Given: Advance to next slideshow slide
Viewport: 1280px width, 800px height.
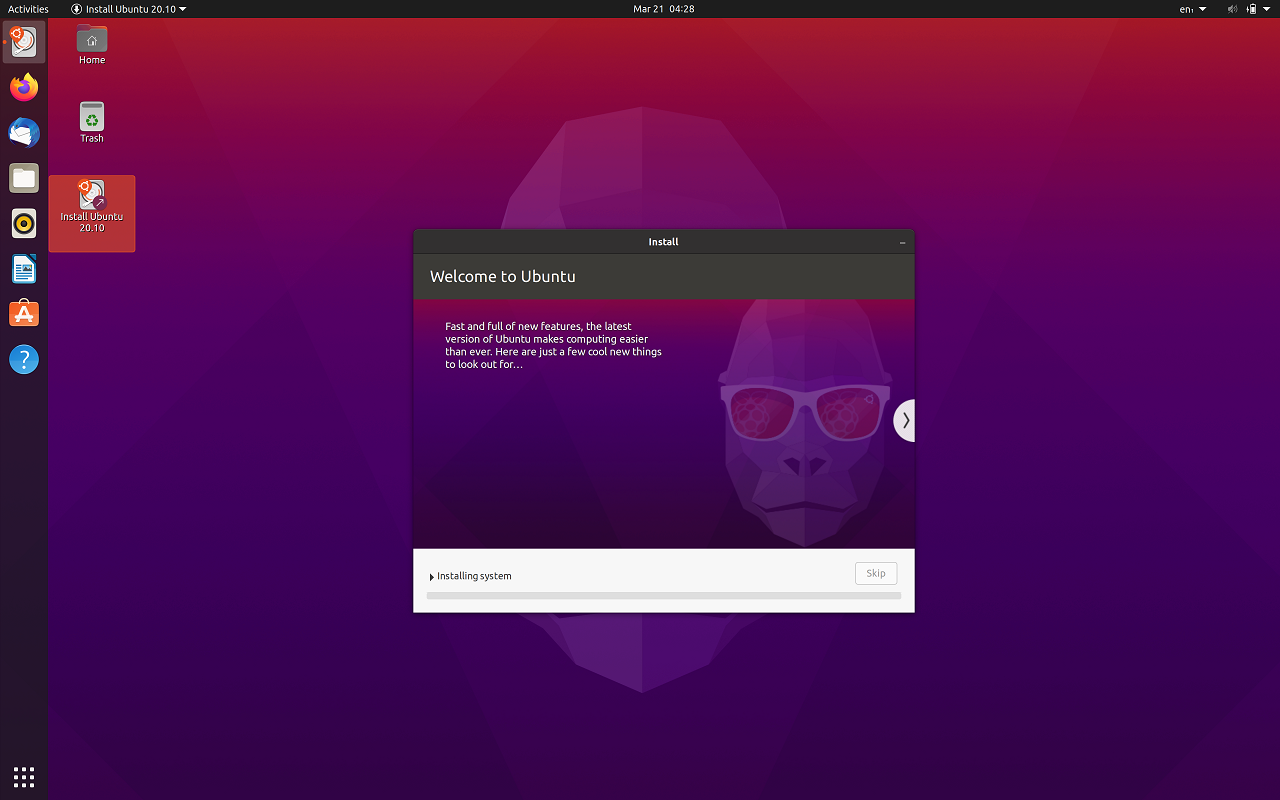Looking at the screenshot, I should pyautogui.click(x=904, y=421).
